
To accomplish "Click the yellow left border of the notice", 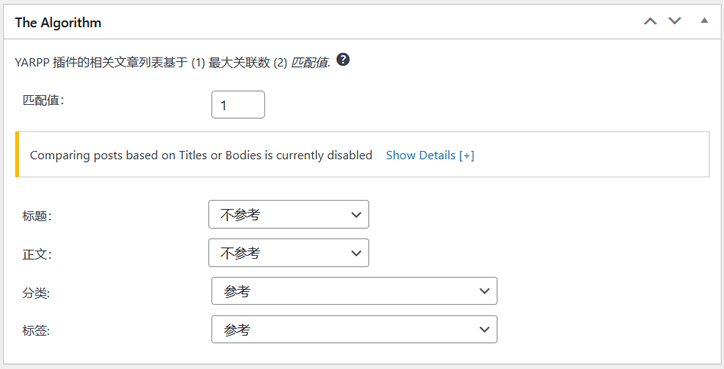I will click(17, 154).
